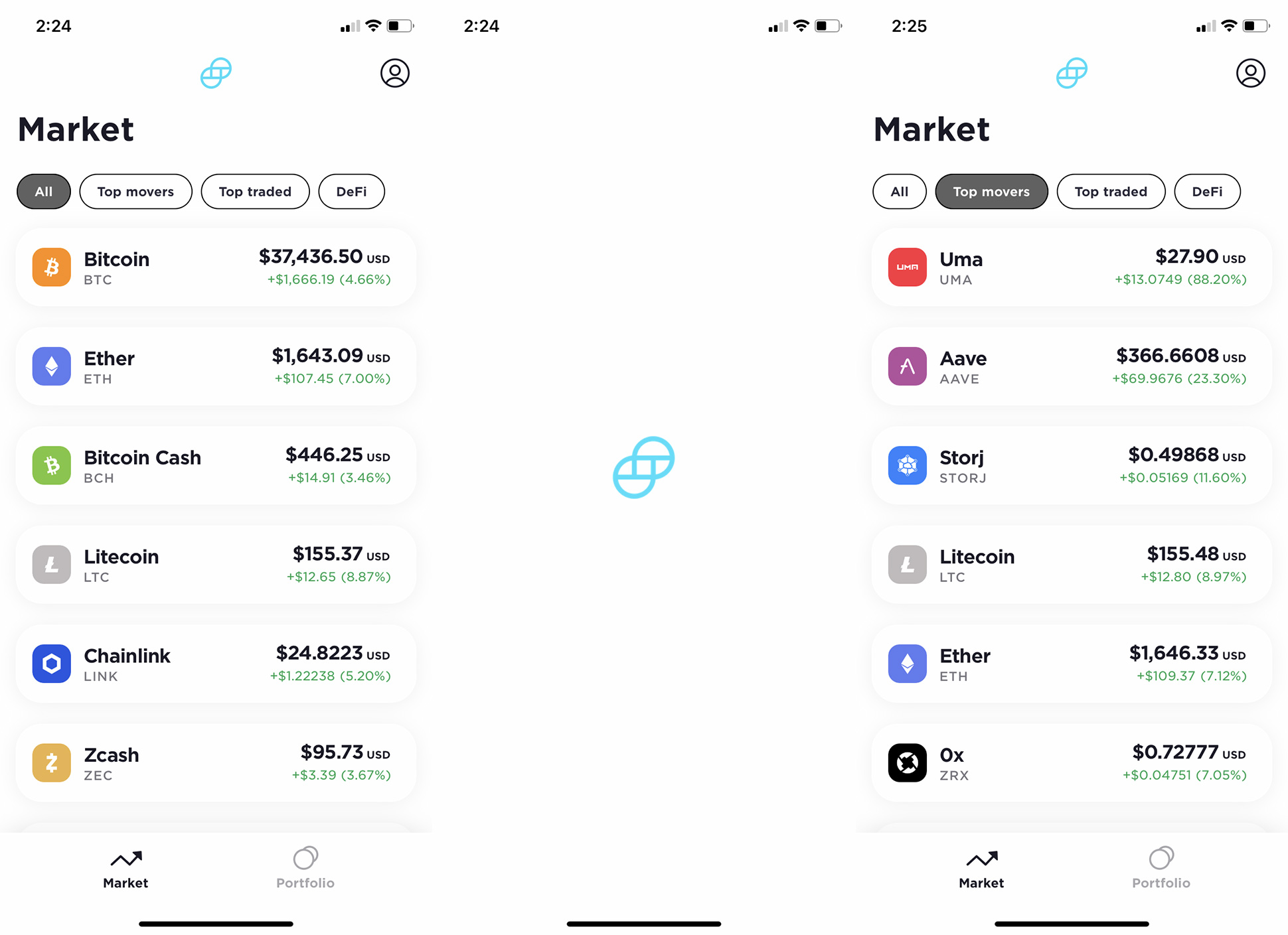Image resolution: width=1288 pixels, height=935 pixels.
Task: Click the app logo icon top center
Action: point(214,72)
